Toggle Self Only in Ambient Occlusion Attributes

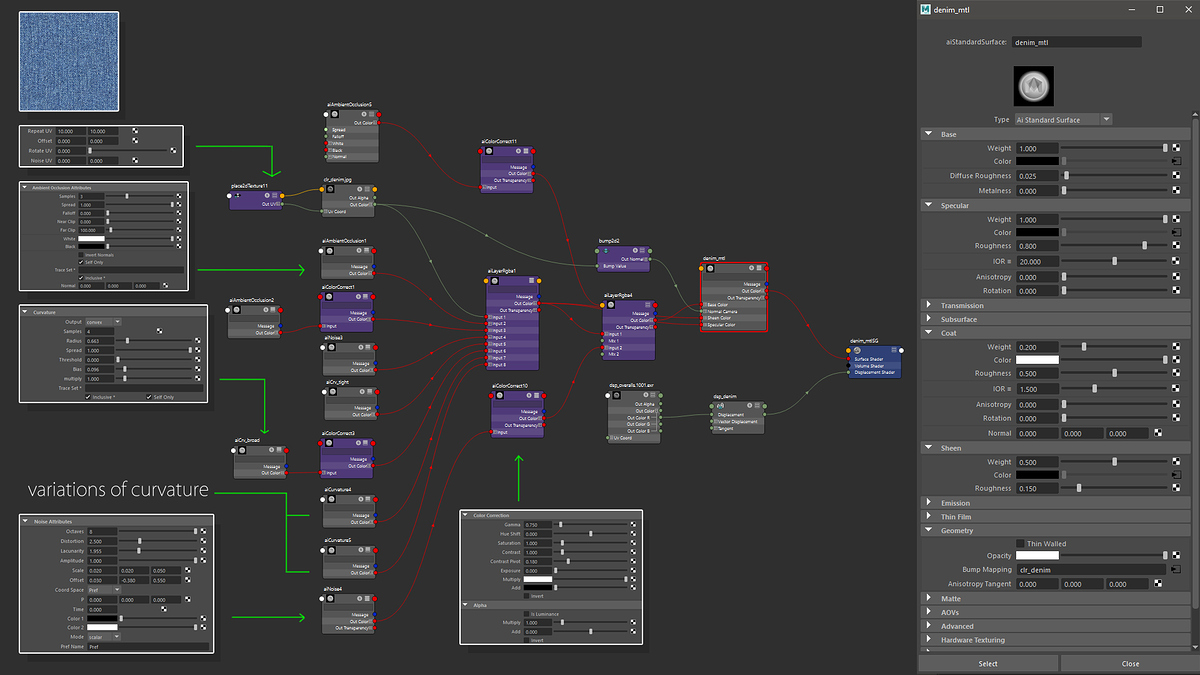click(81, 262)
